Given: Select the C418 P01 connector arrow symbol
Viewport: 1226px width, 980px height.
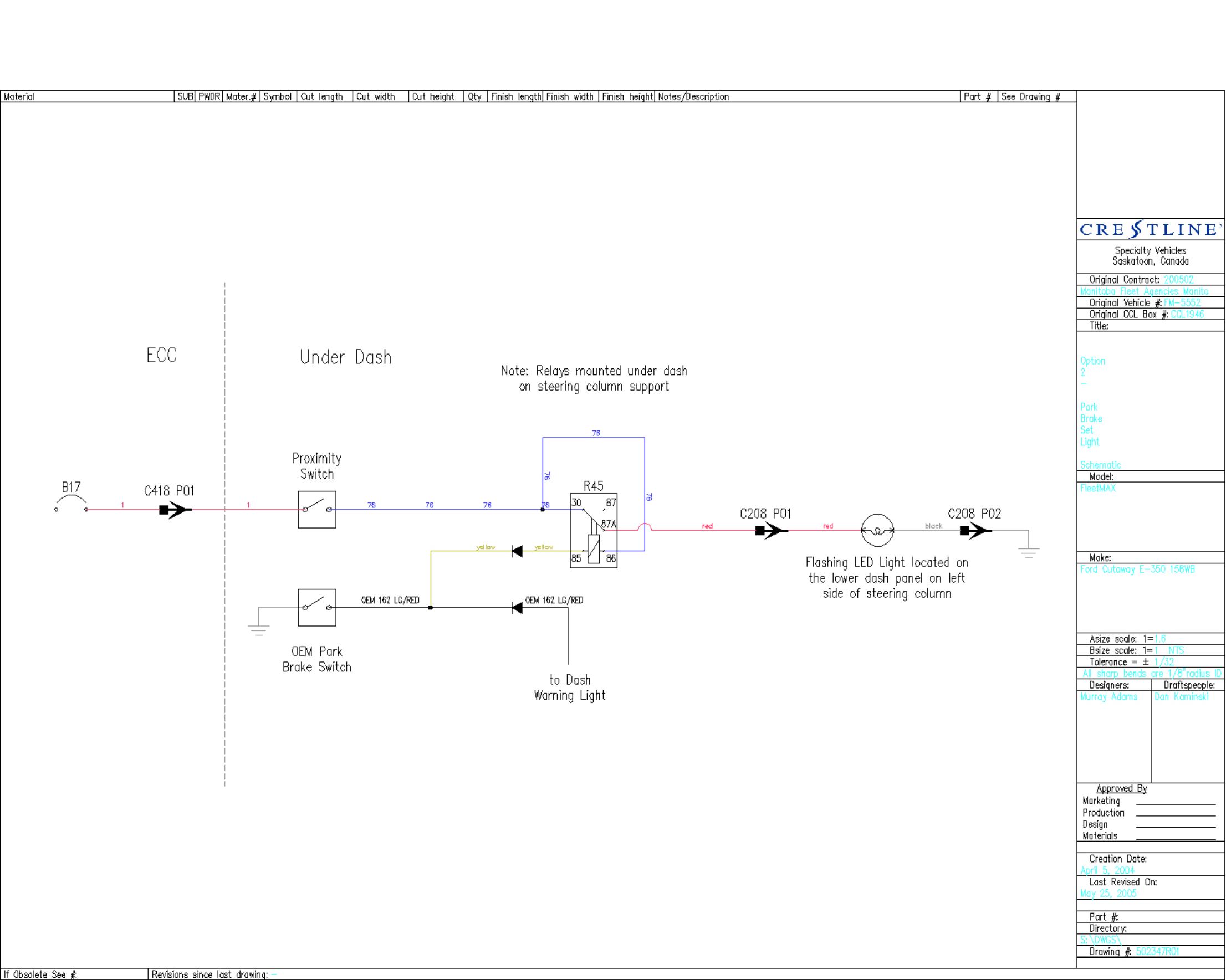Looking at the screenshot, I should pyautogui.click(x=175, y=510).
